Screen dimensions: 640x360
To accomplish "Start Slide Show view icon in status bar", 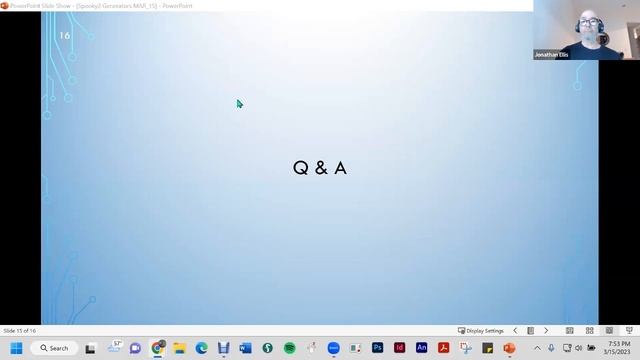I will (629, 331).
